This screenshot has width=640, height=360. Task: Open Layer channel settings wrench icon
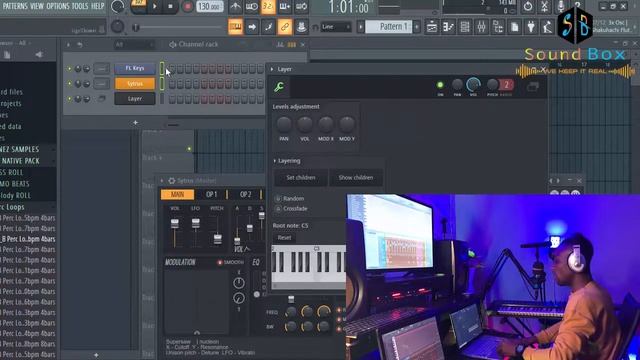(279, 87)
